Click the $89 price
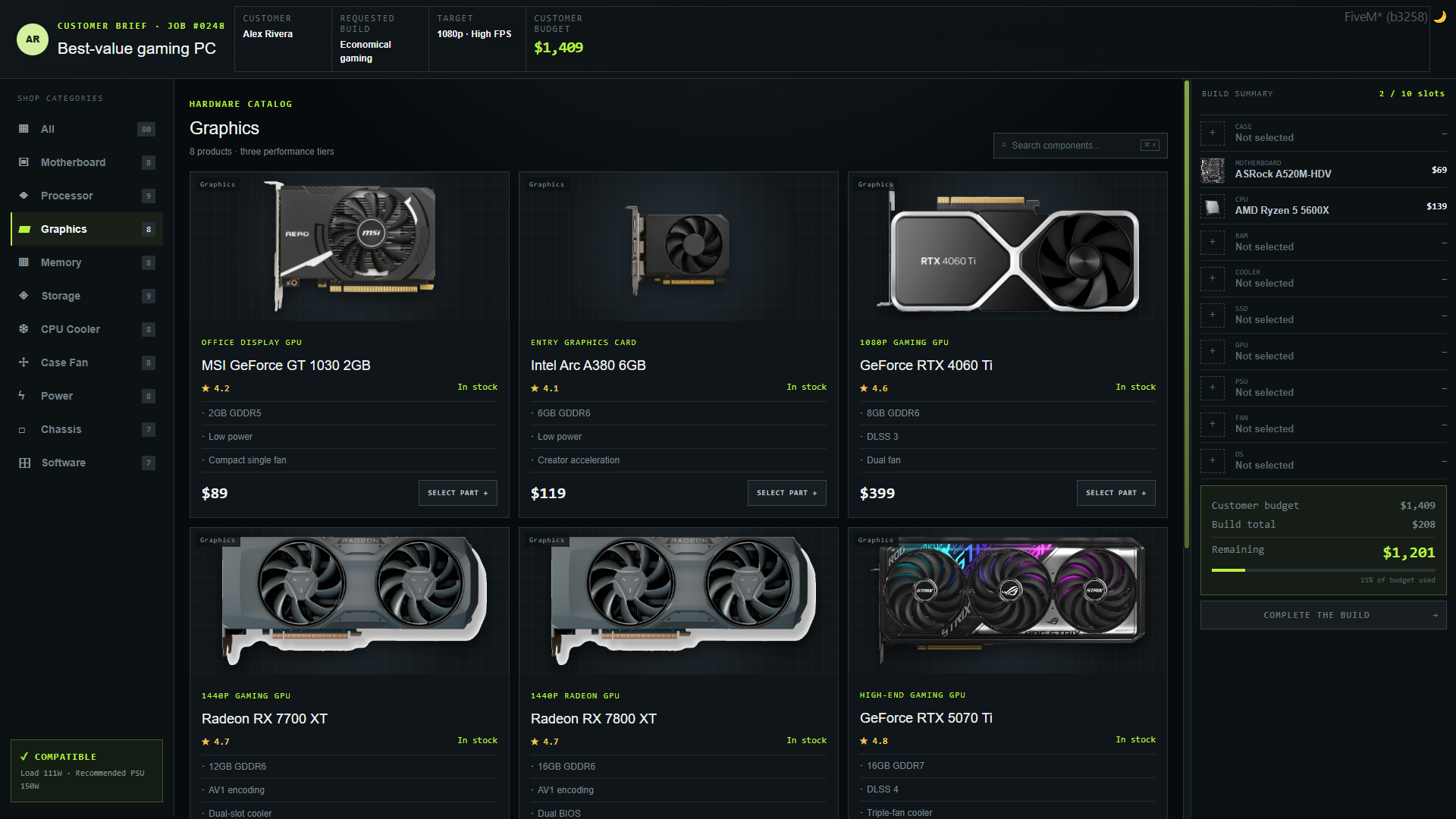 point(215,494)
